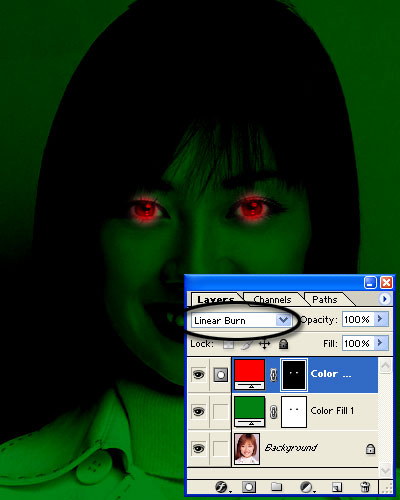Image resolution: width=400 pixels, height=500 pixels.
Task: Open the Fill percentage arrow
Action: point(380,343)
